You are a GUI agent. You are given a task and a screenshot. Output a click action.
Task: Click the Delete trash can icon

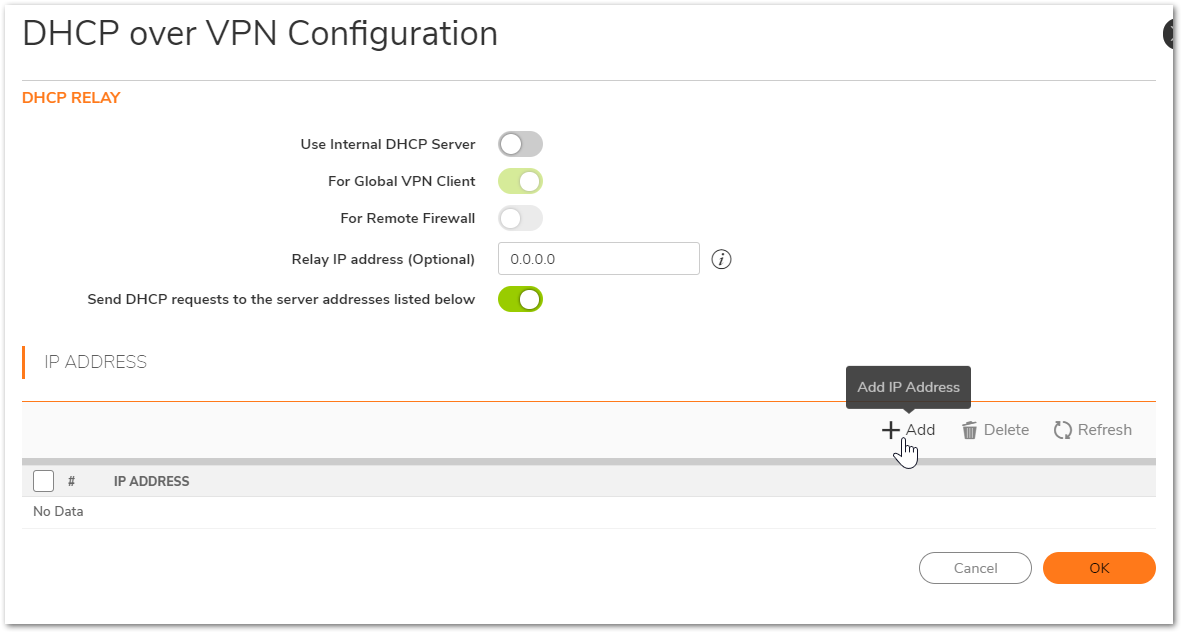(x=969, y=430)
